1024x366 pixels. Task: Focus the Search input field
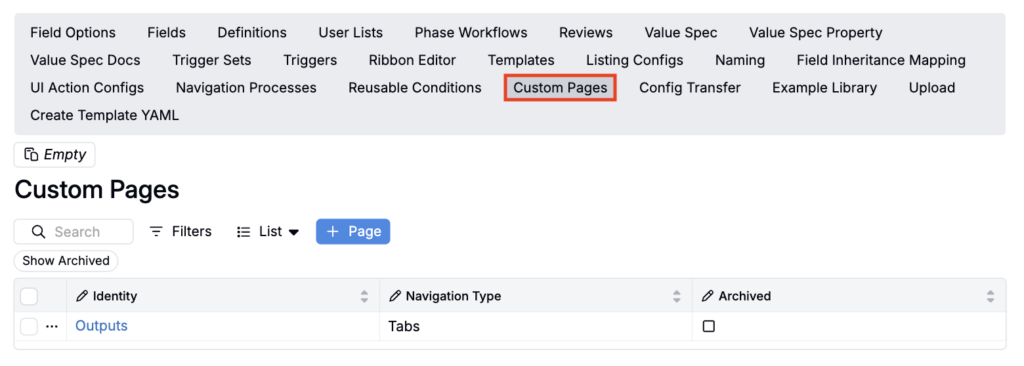coord(74,231)
